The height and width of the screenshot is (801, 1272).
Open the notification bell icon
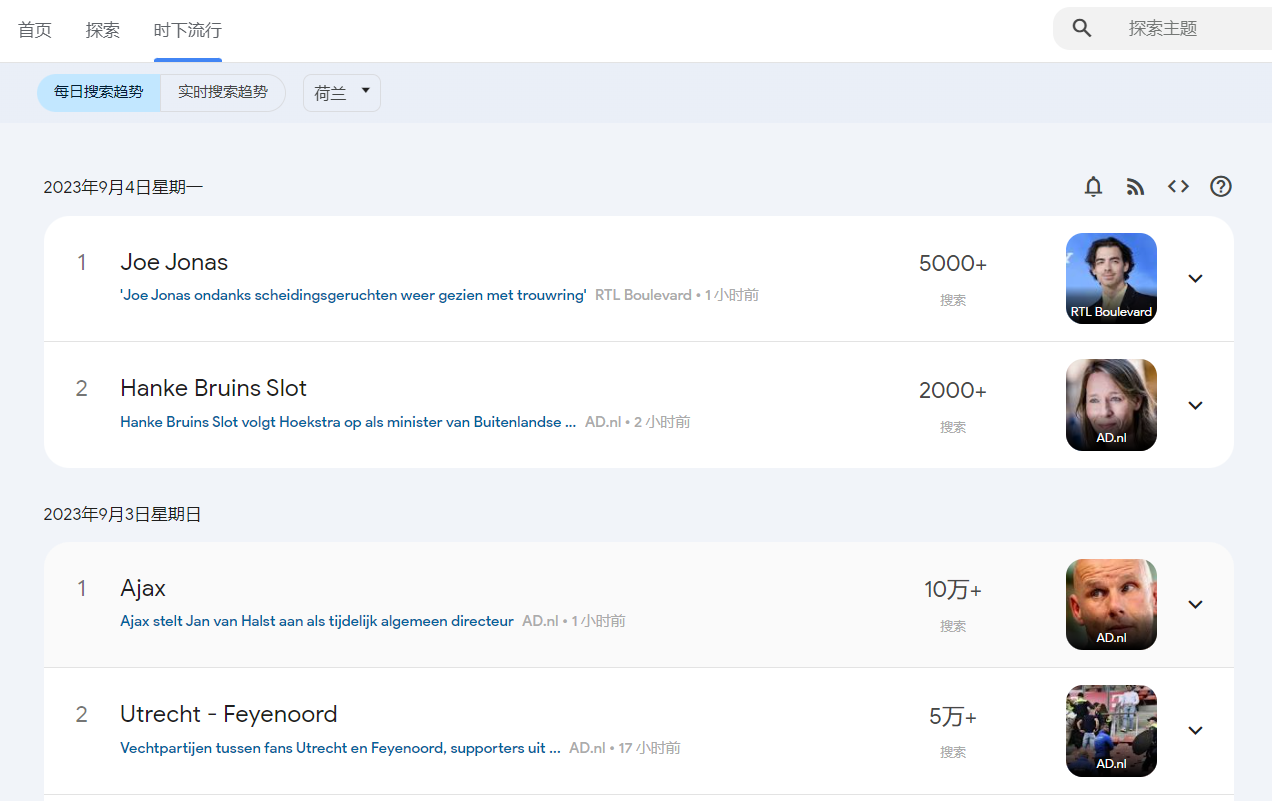pos(1094,186)
